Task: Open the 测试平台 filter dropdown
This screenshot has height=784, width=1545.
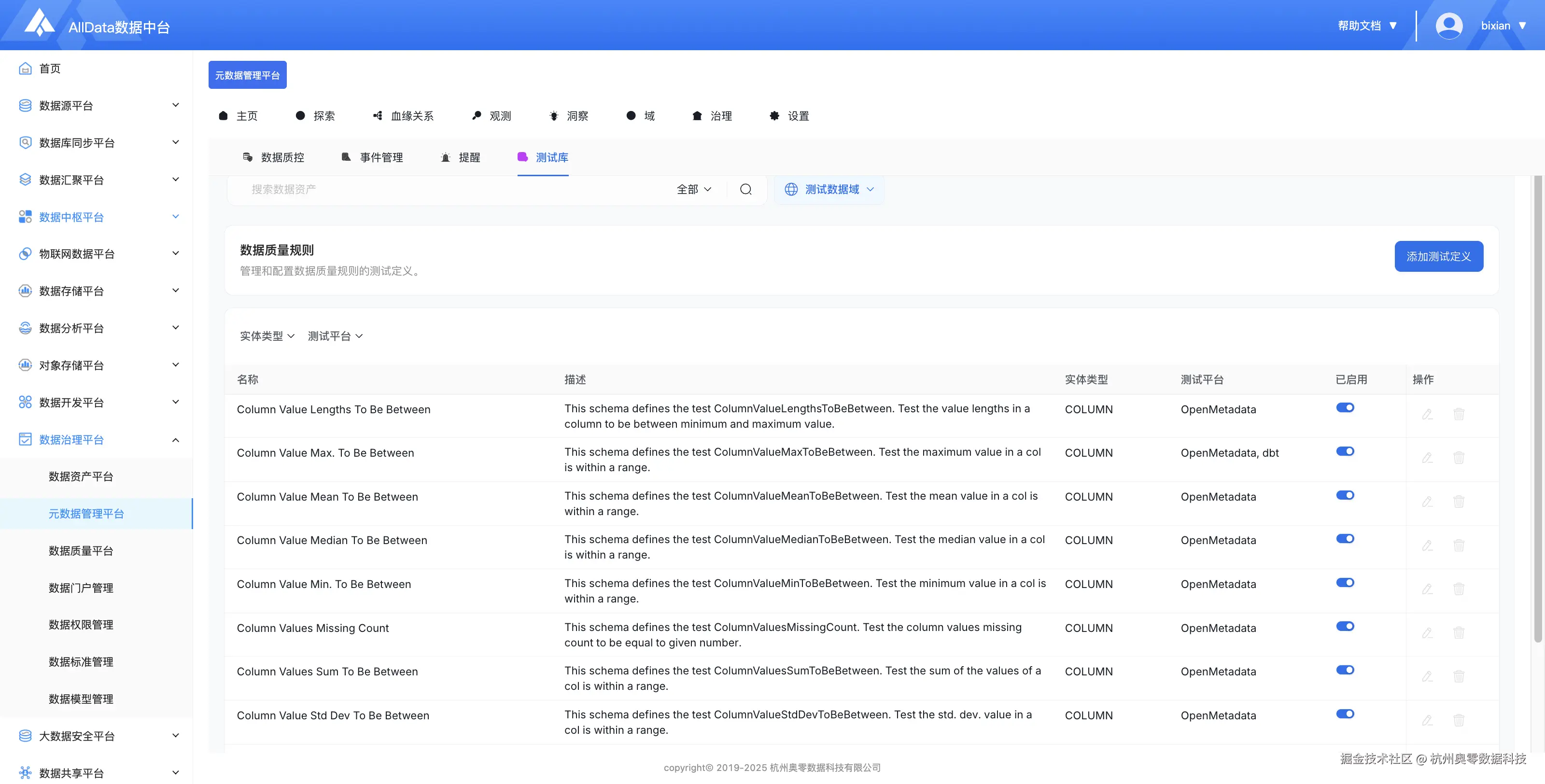Action: pos(335,336)
